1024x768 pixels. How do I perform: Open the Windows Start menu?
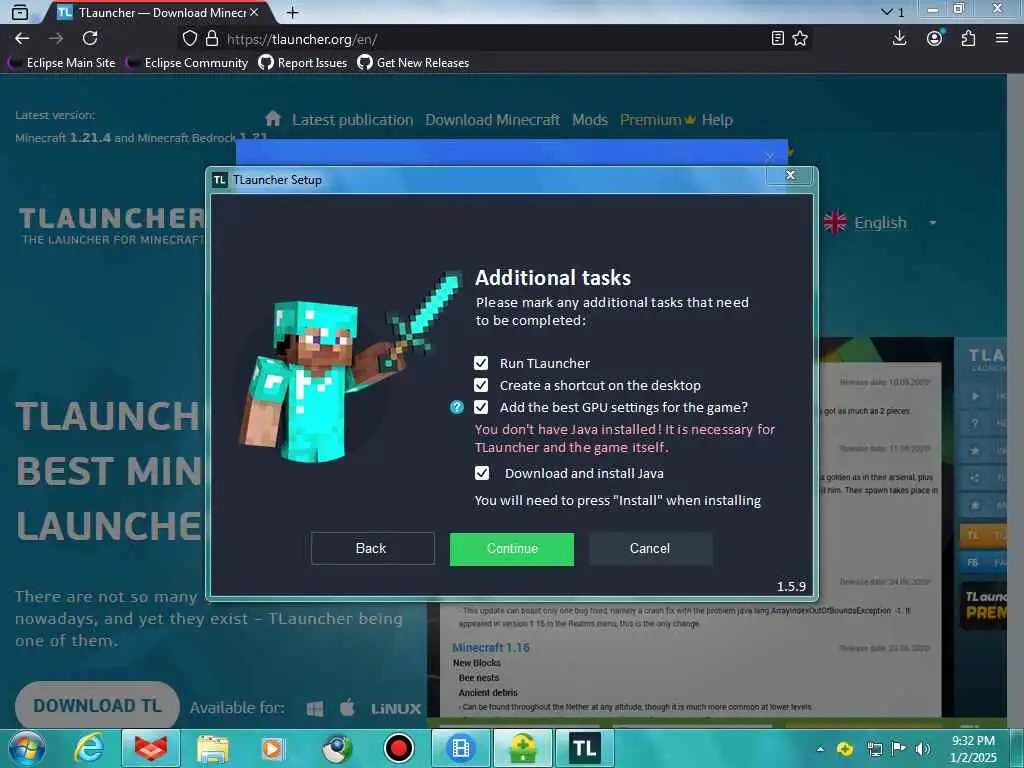click(26, 748)
